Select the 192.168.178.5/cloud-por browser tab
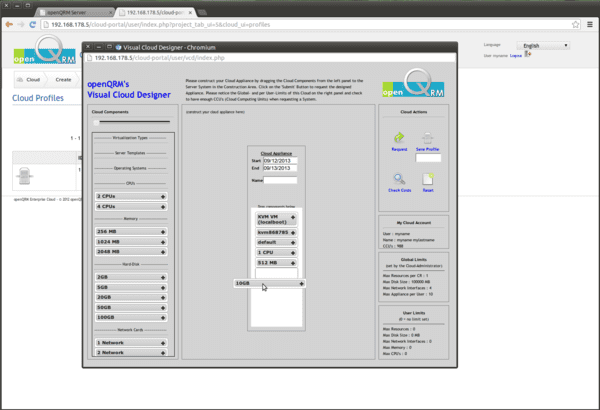 156,12
